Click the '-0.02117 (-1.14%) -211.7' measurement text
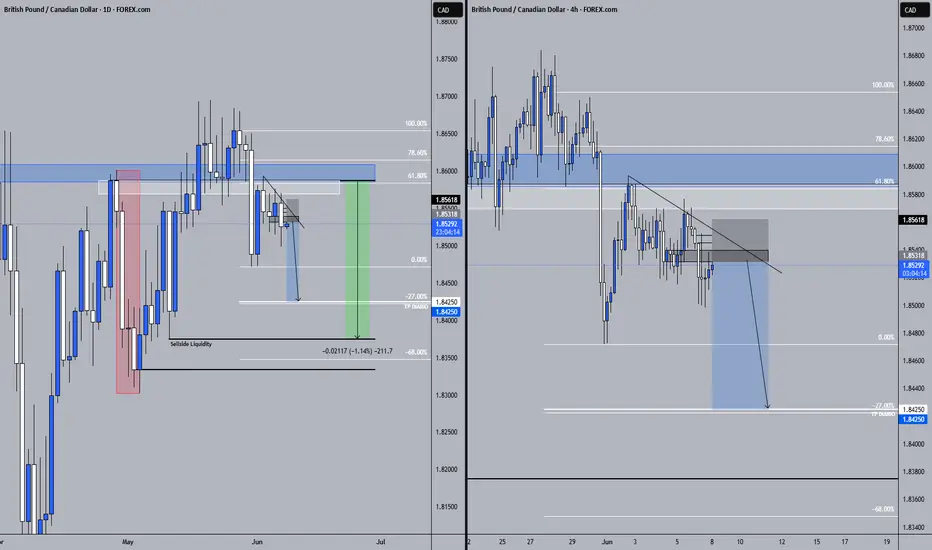 pyautogui.click(x=357, y=351)
